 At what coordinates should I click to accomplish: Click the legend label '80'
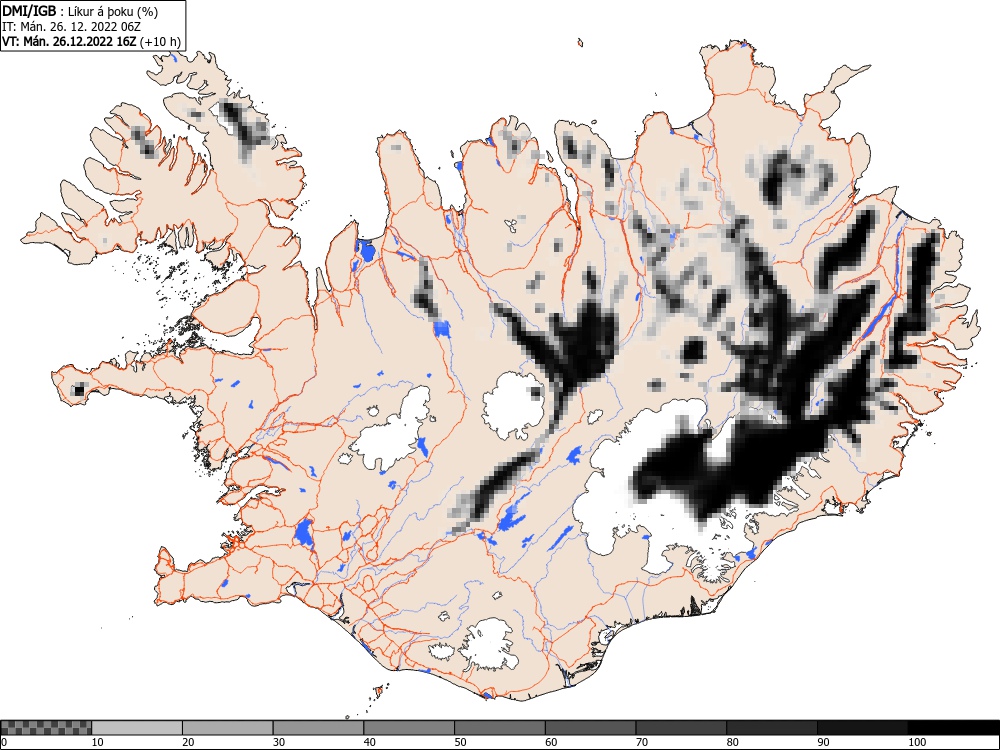(732, 742)
